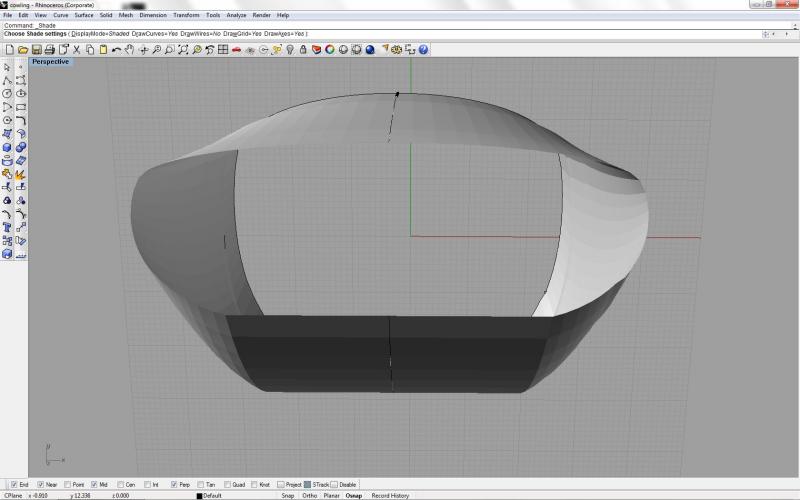Screen dimensions: 800x500
Task: Click the padlock icon
Action: point(303,49)
